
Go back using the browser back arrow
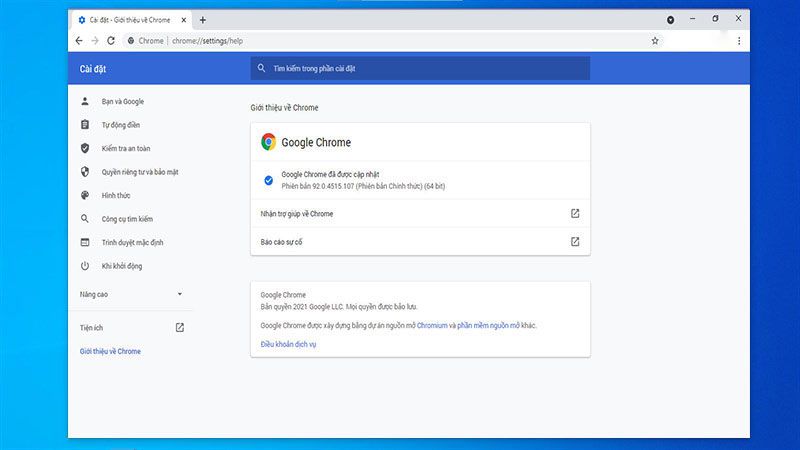pos(79,41)
